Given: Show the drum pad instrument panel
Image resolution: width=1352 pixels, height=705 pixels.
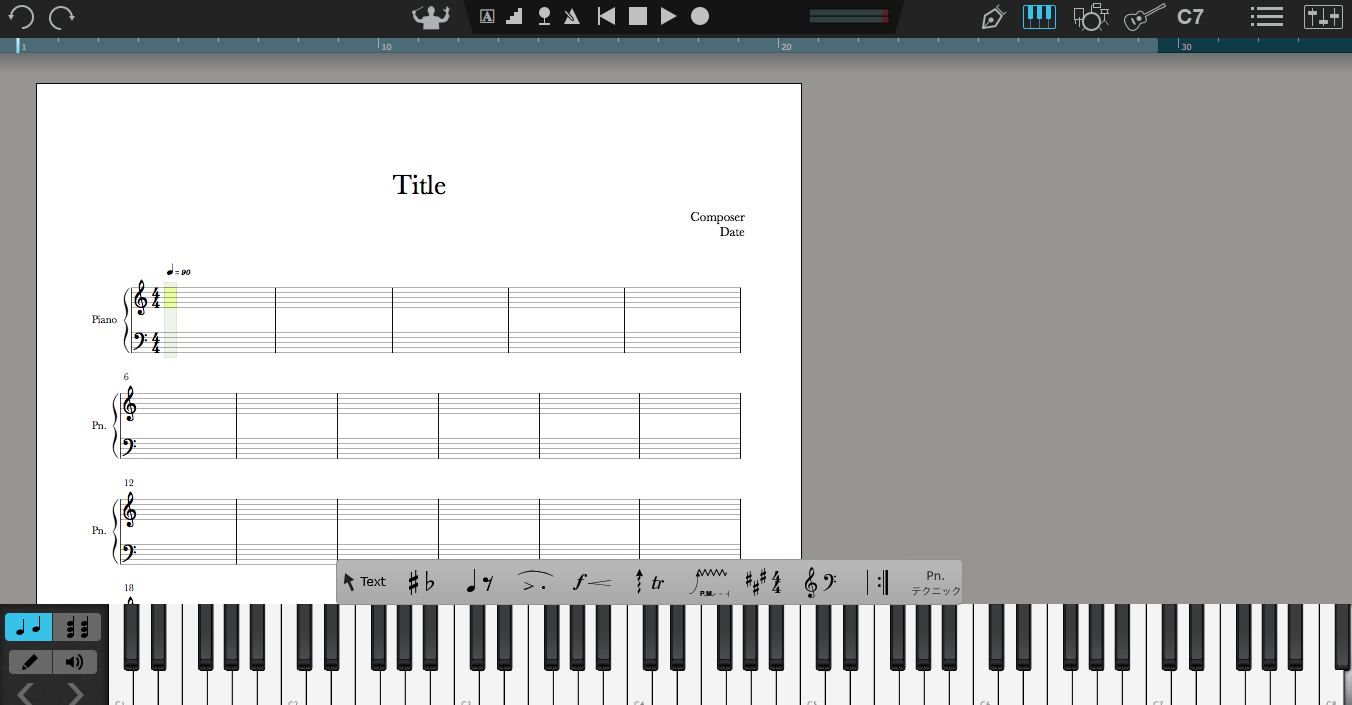Looking at the screenshot, I should coord(1090,17).
